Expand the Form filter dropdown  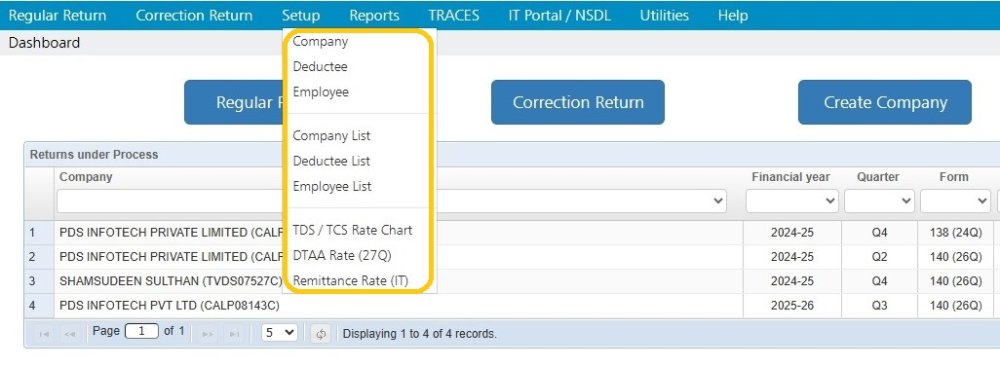[x=955, y=201]
